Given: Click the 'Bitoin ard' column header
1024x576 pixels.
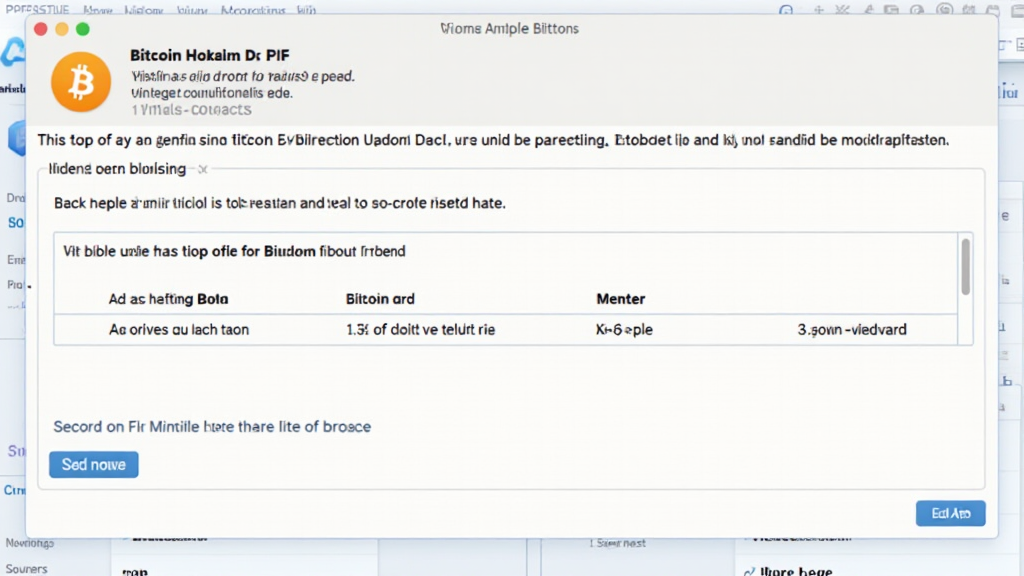Looking at the screenshot, I should click(379, 298).
